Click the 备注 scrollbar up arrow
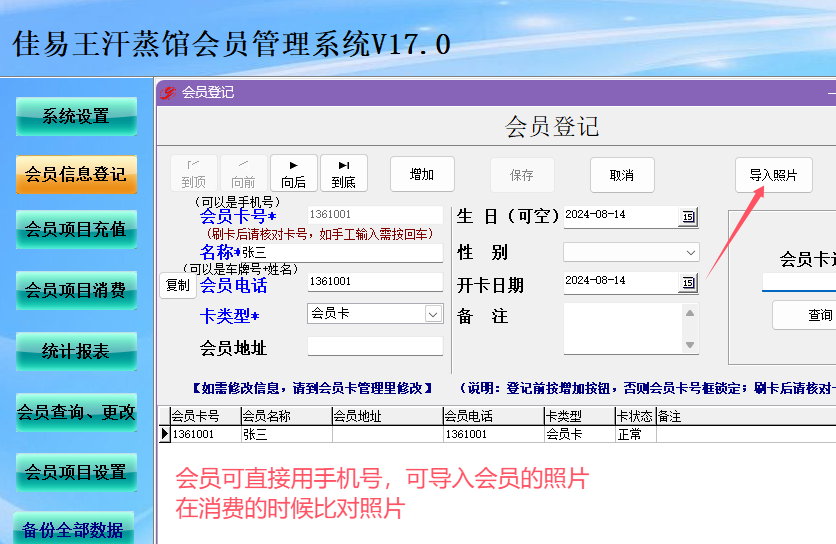Viewport: 836px width, 544px height. click(690, 313)
